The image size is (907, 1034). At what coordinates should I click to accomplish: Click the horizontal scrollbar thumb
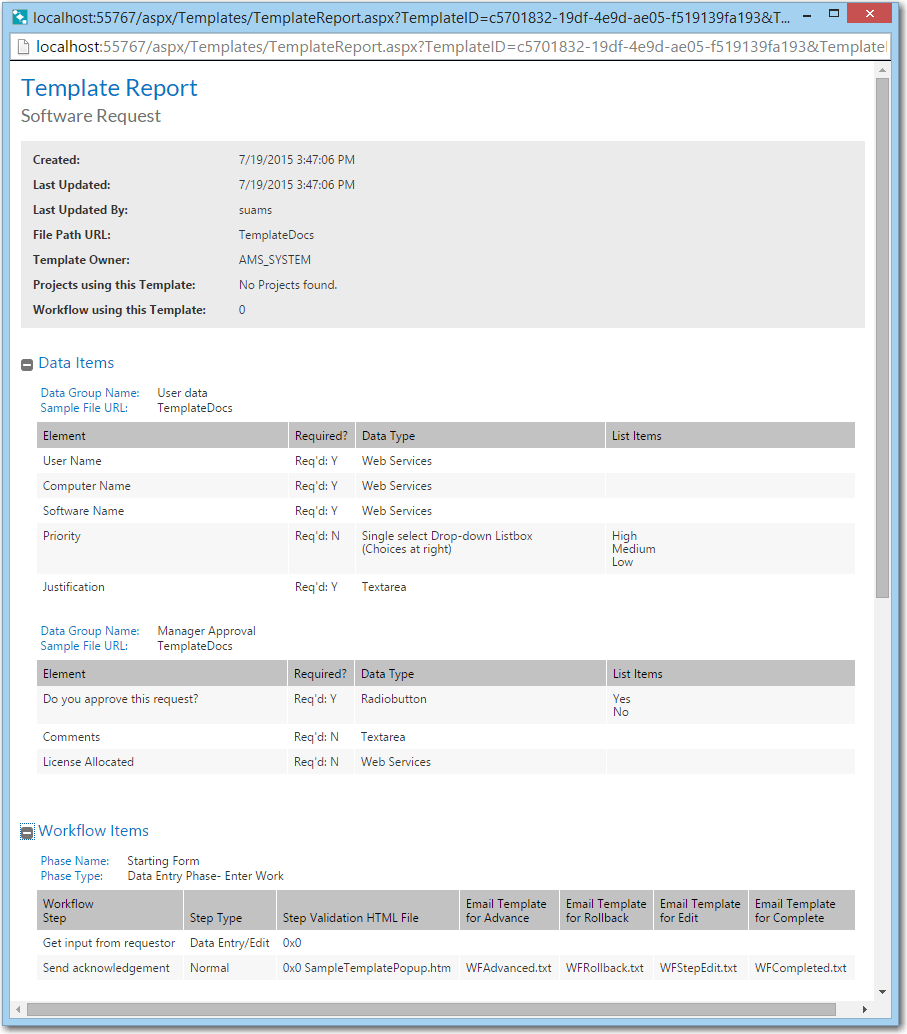(431, 1010)
